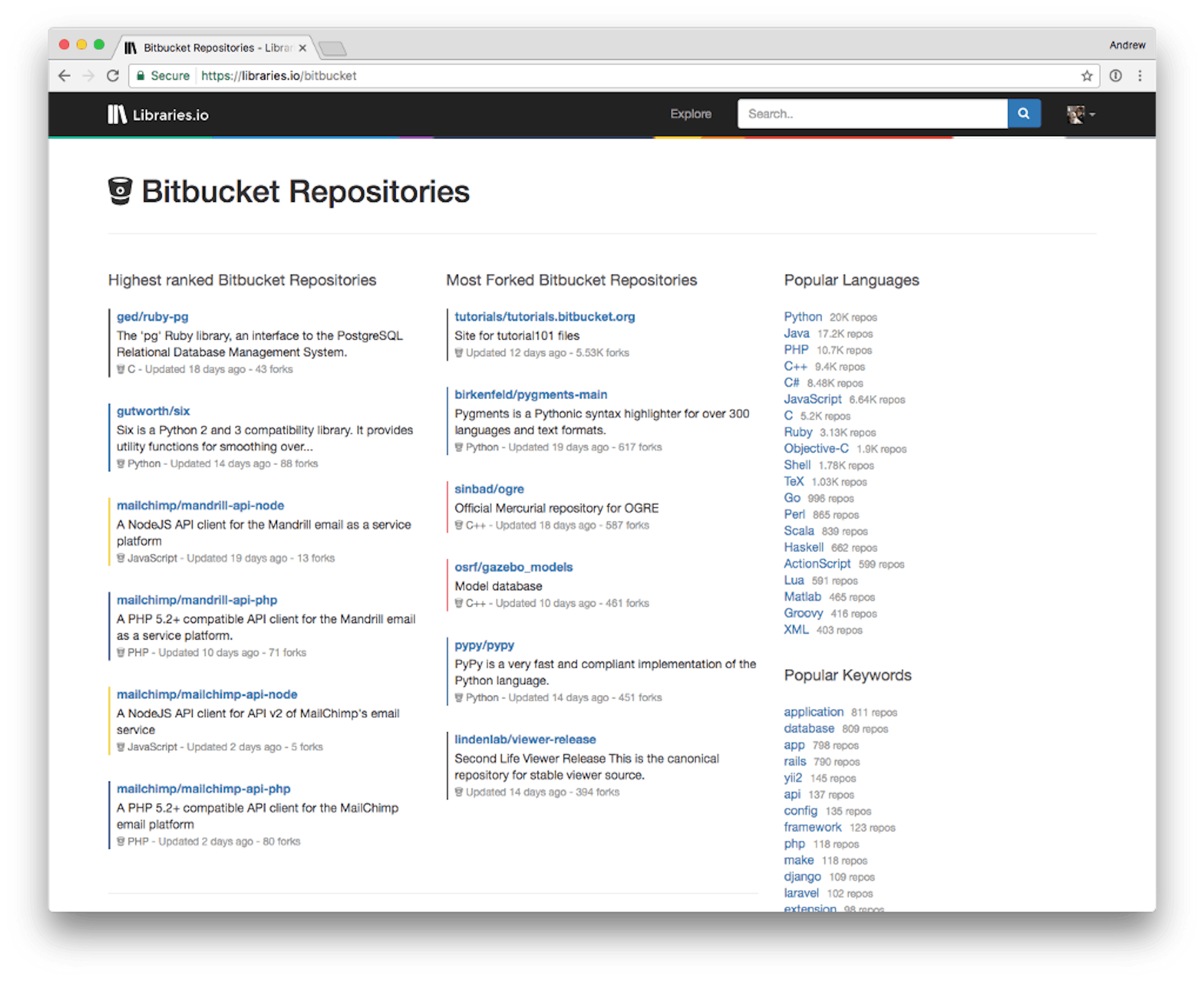Screen dimensions: 1204x981
Task: Open the sinbad/ogre repository link
Action: 489,489
